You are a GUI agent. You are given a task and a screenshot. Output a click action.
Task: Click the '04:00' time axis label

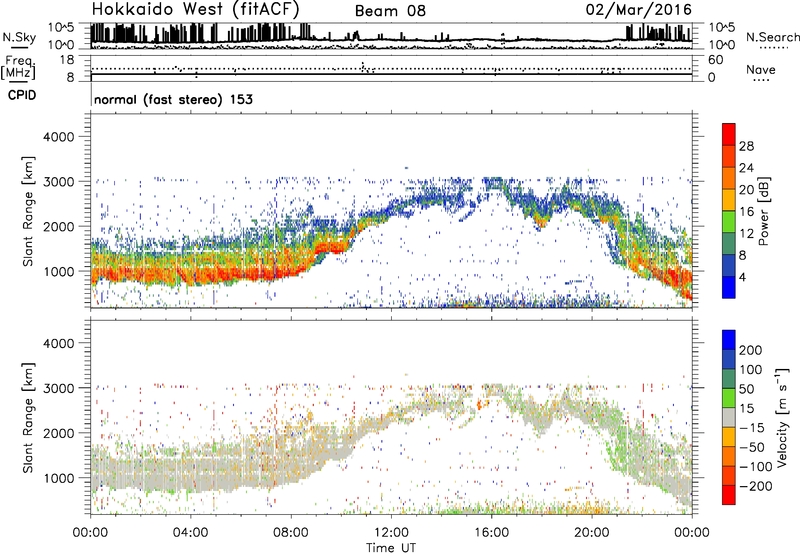click(x=190, y=533)
